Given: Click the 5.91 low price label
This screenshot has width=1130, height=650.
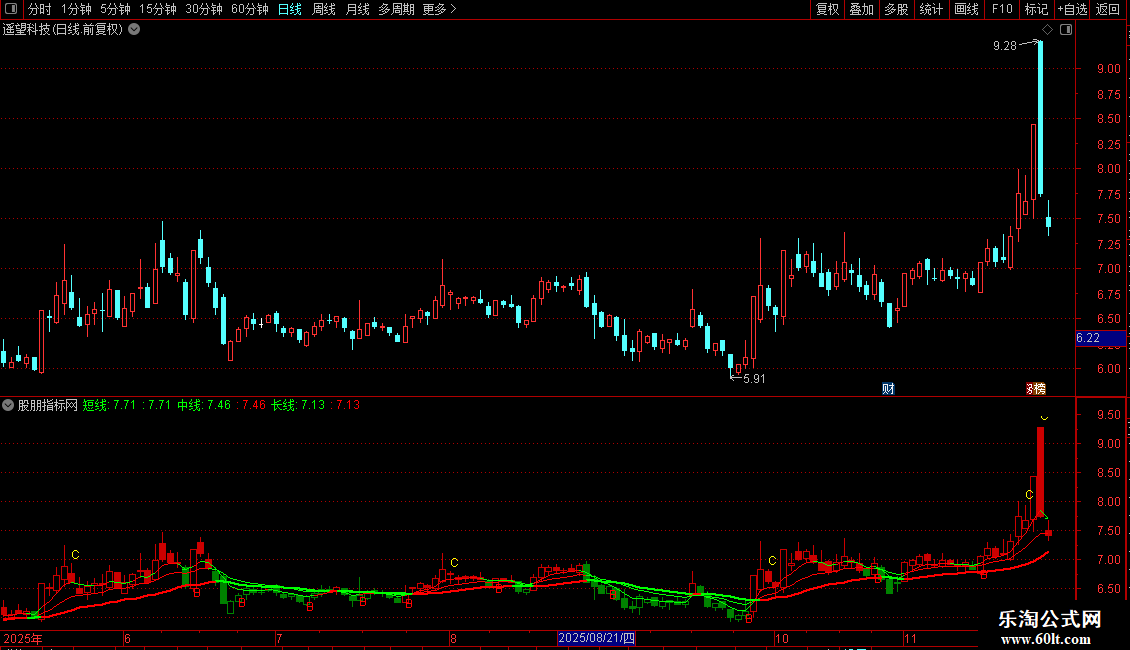Looking at the screenshot, I should pyautogui.click(x=754, y=379).
